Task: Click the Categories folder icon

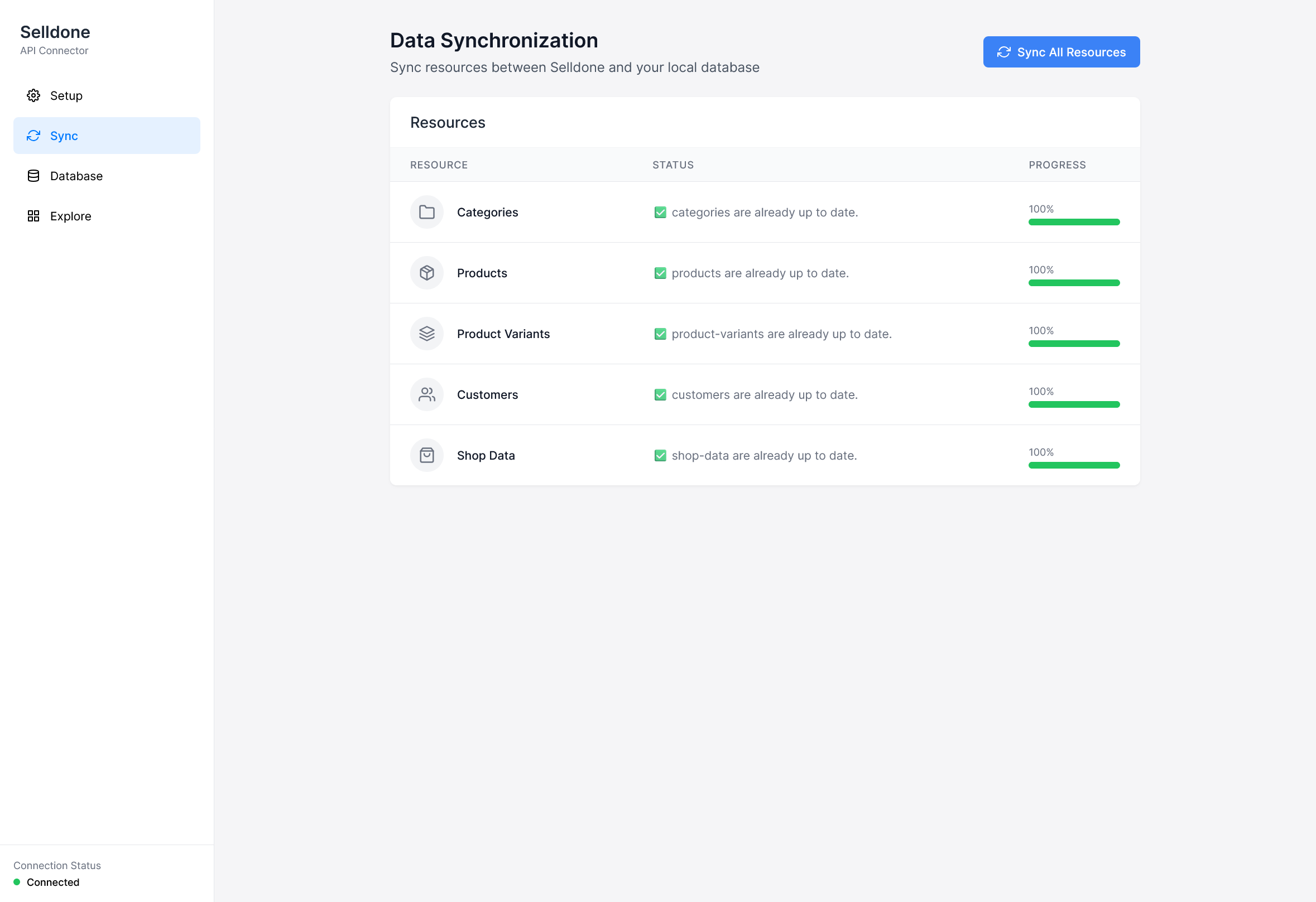Action: pyautogui.click(x=426, y=212)
